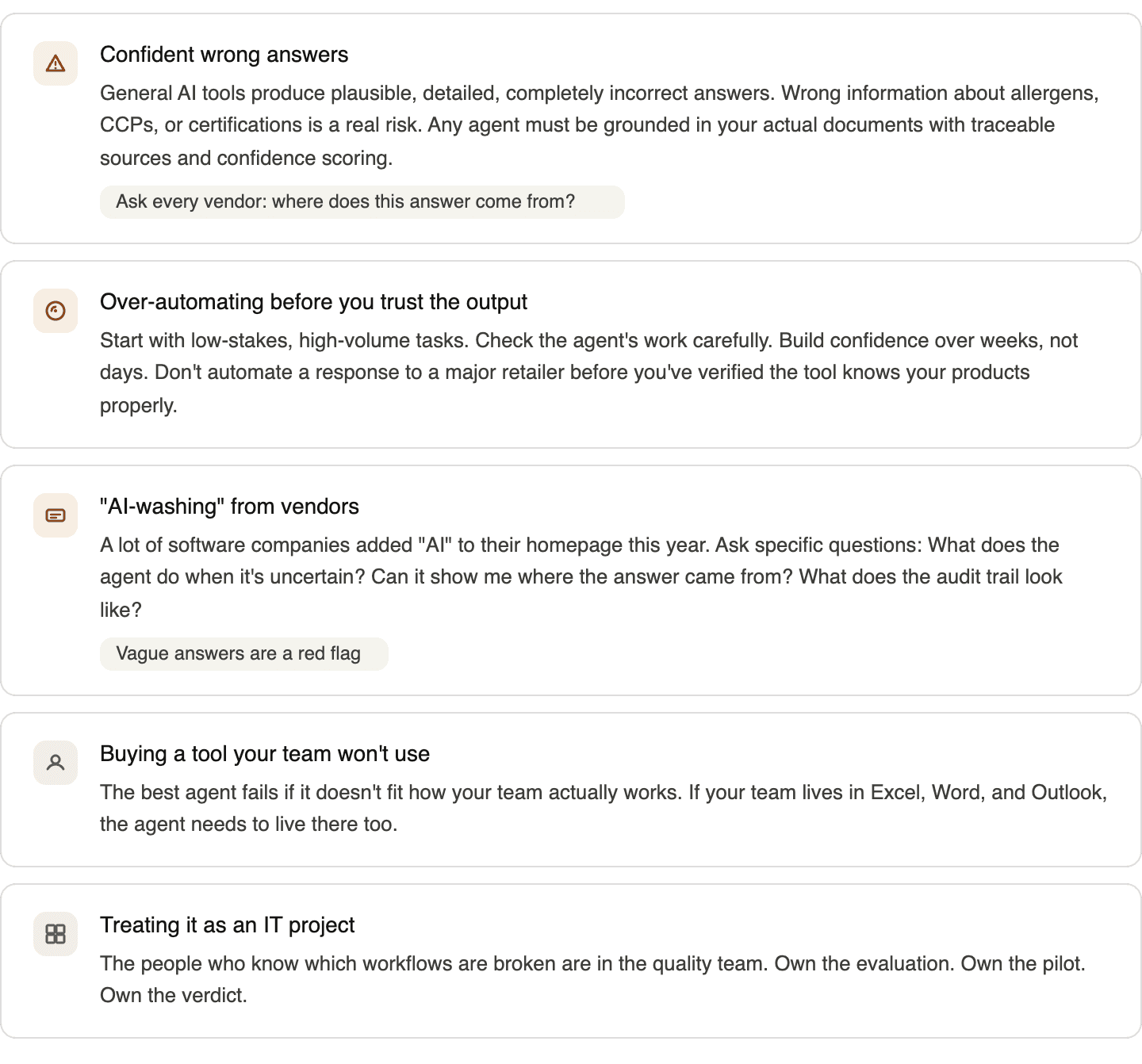Viewport: 1142px width, 1064px height.
Task: Click the 'Ask every vendor' tag
Action: click(362, 202)
